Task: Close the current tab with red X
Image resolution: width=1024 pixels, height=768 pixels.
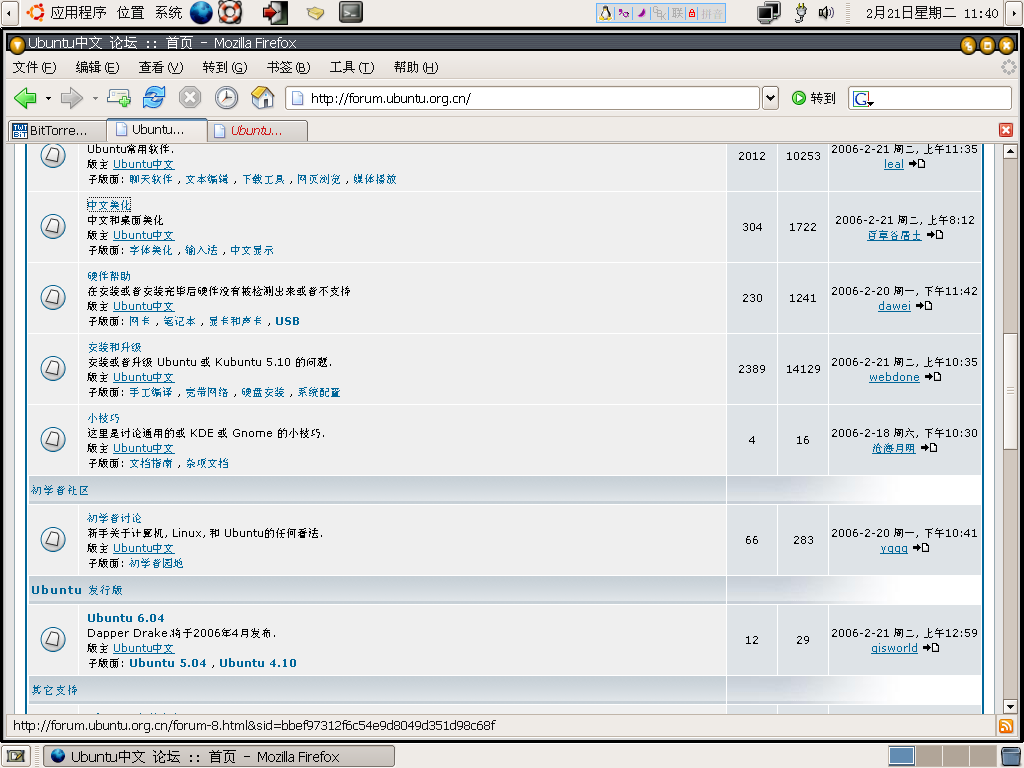Action: click(x=1006, y=130)
